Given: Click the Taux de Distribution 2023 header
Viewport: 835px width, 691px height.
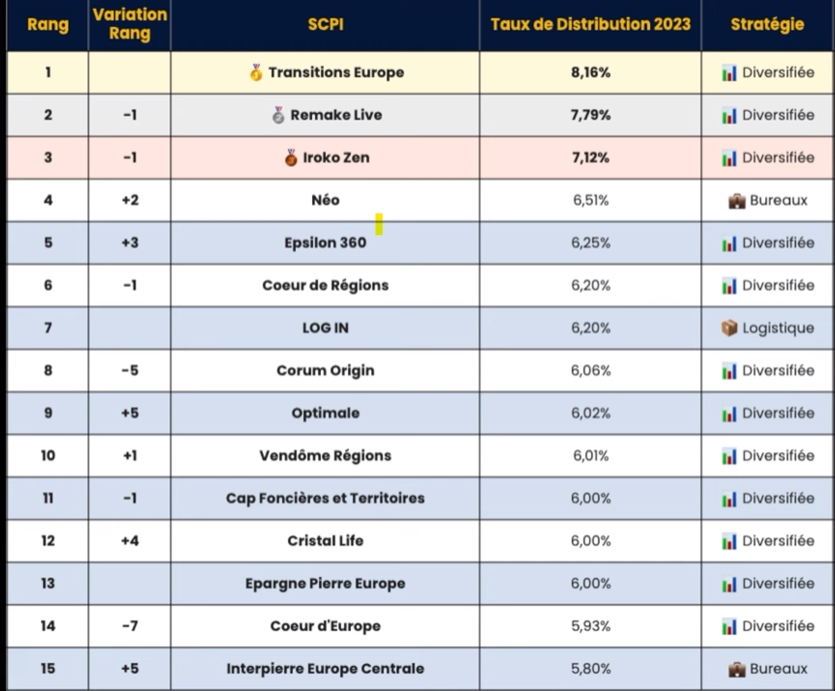Looking at the screenshot, I should 590,25.
